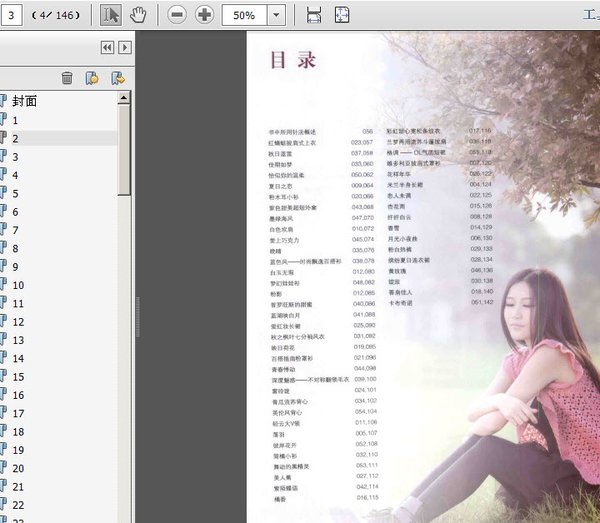Delete selected bookmark with trash icon
This screenshot has width=600, height=523.
click(67, 77)
